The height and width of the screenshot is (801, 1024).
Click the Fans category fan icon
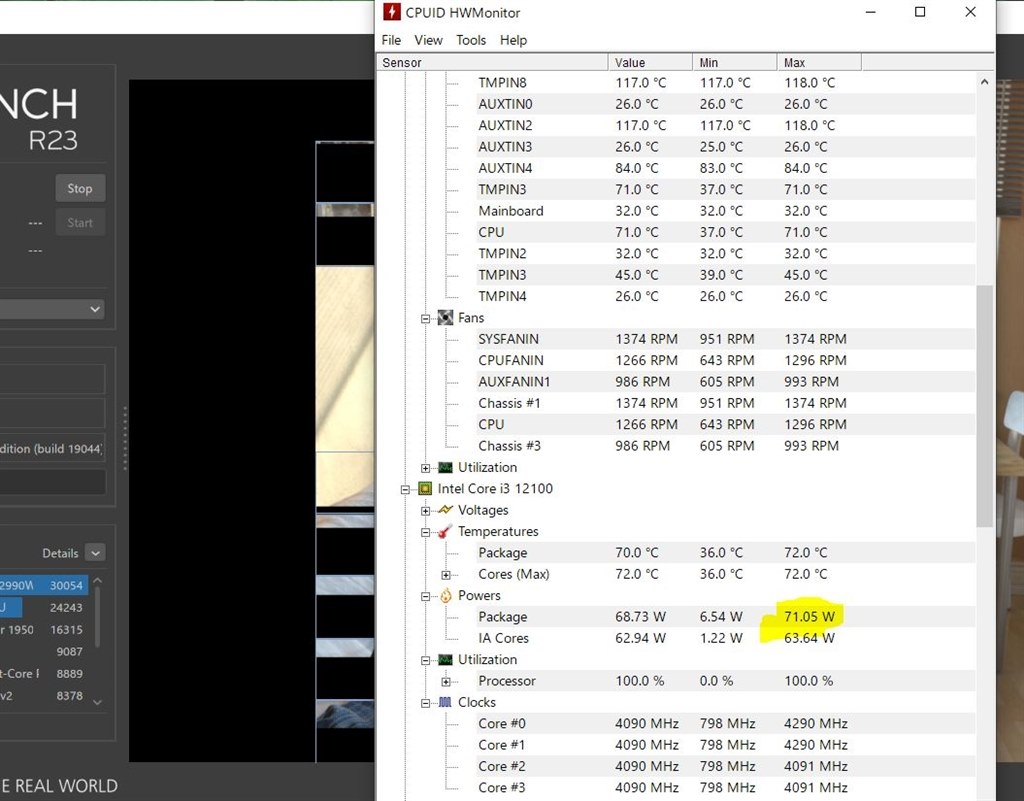[x=445, y=318]
